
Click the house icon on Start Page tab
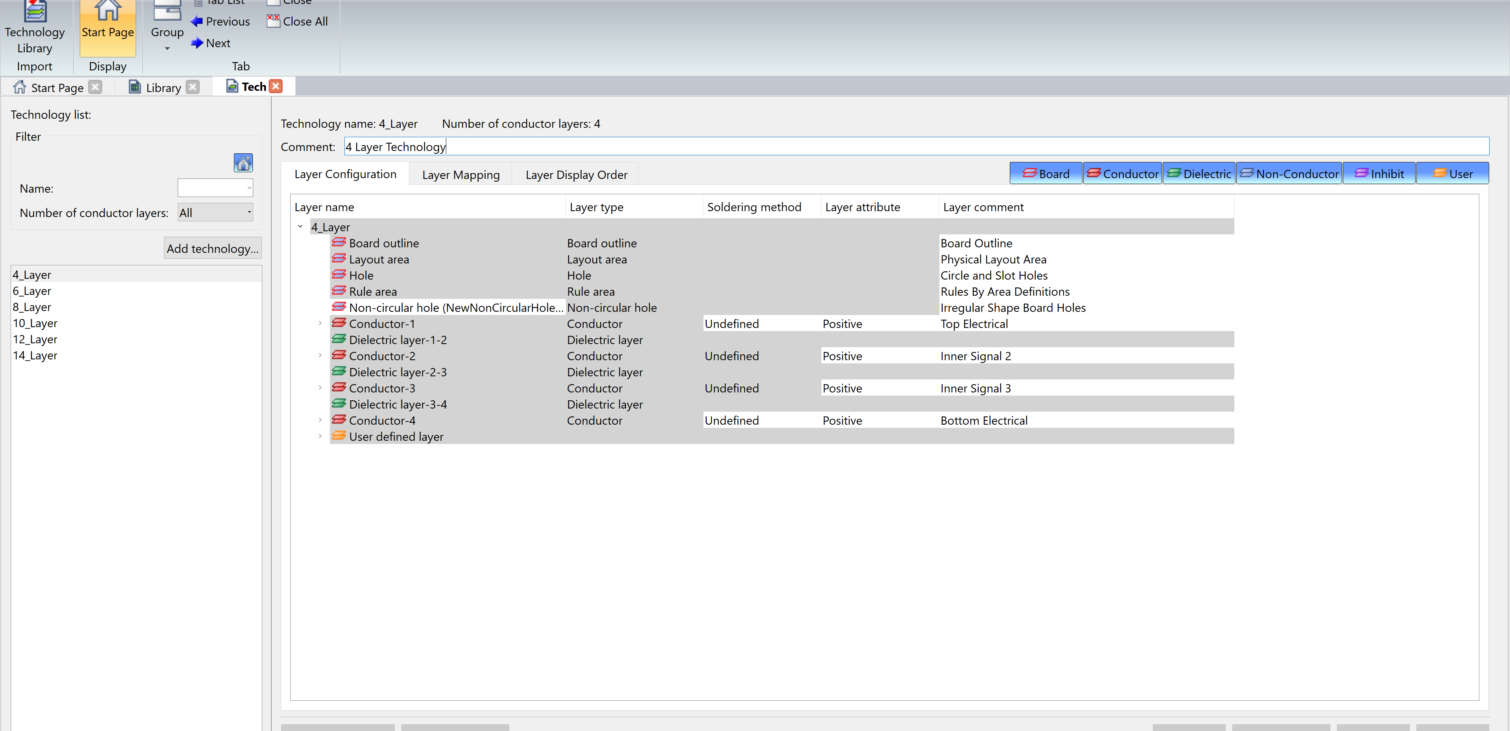click(x=19, y=87)
